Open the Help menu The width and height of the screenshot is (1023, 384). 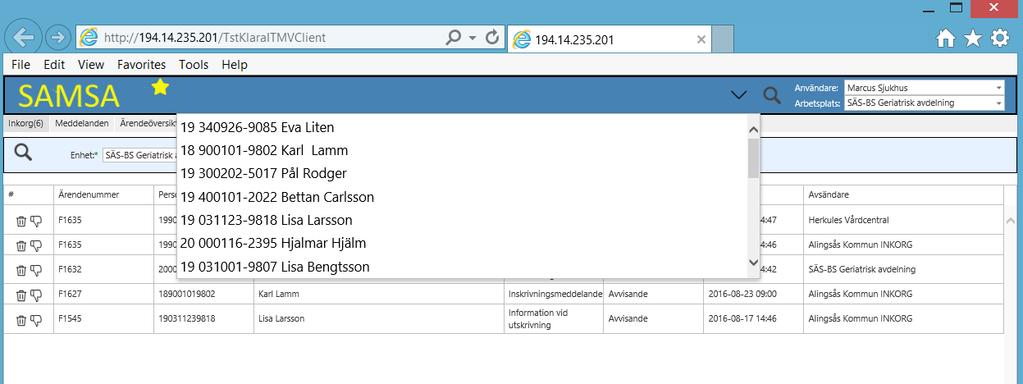pyautogui.click(x=234, y=65)
